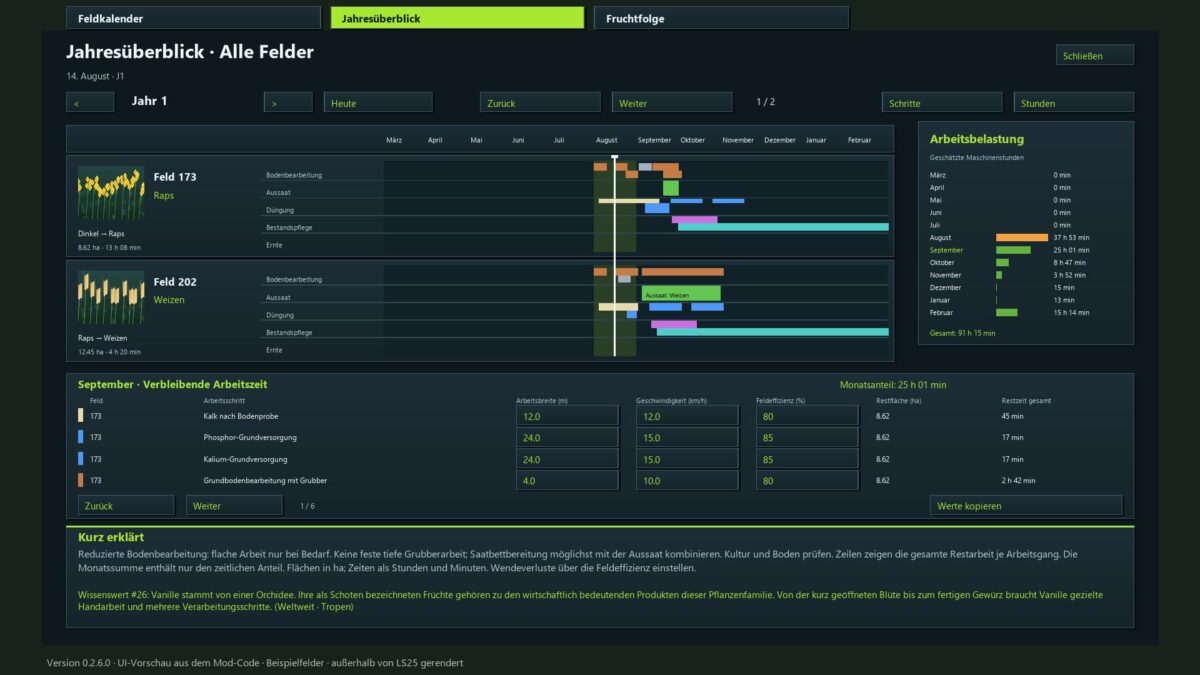Click the green September workload bar
Screen dimensions: 1200x675
1013,250
